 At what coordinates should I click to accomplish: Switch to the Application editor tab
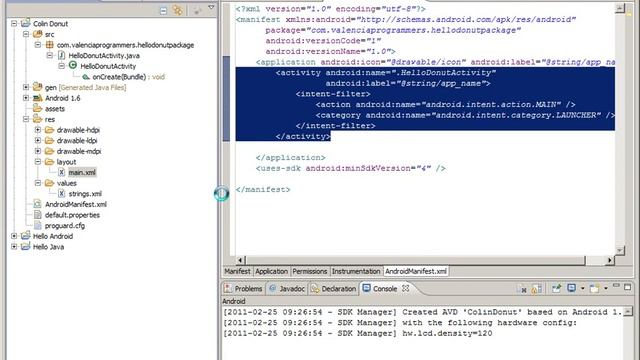tap(271, 271)
